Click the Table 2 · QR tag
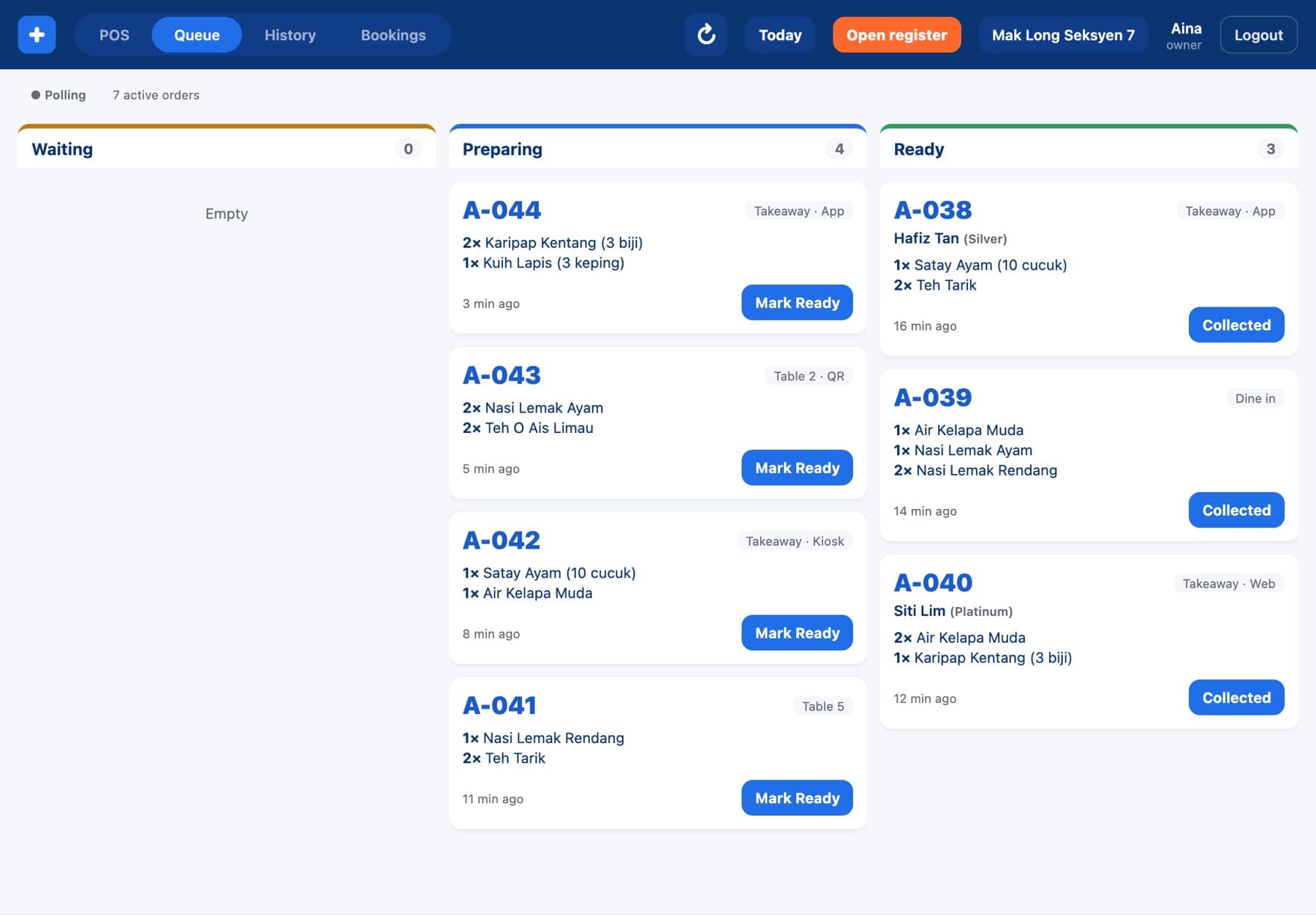The image size is (1316, 915). coord(809,377)
